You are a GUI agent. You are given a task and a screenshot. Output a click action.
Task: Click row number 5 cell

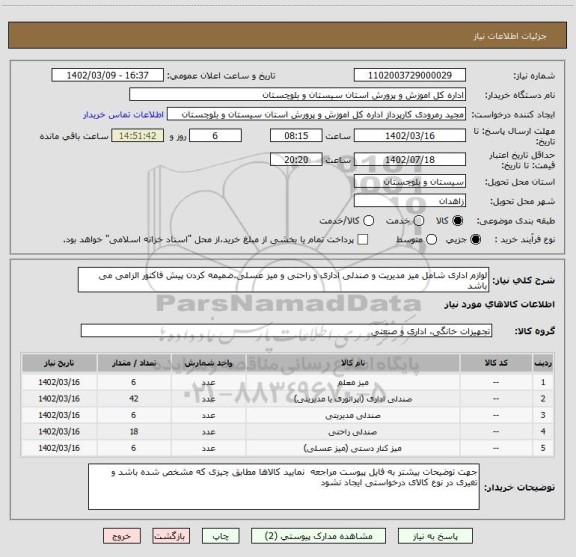point(543,448)
